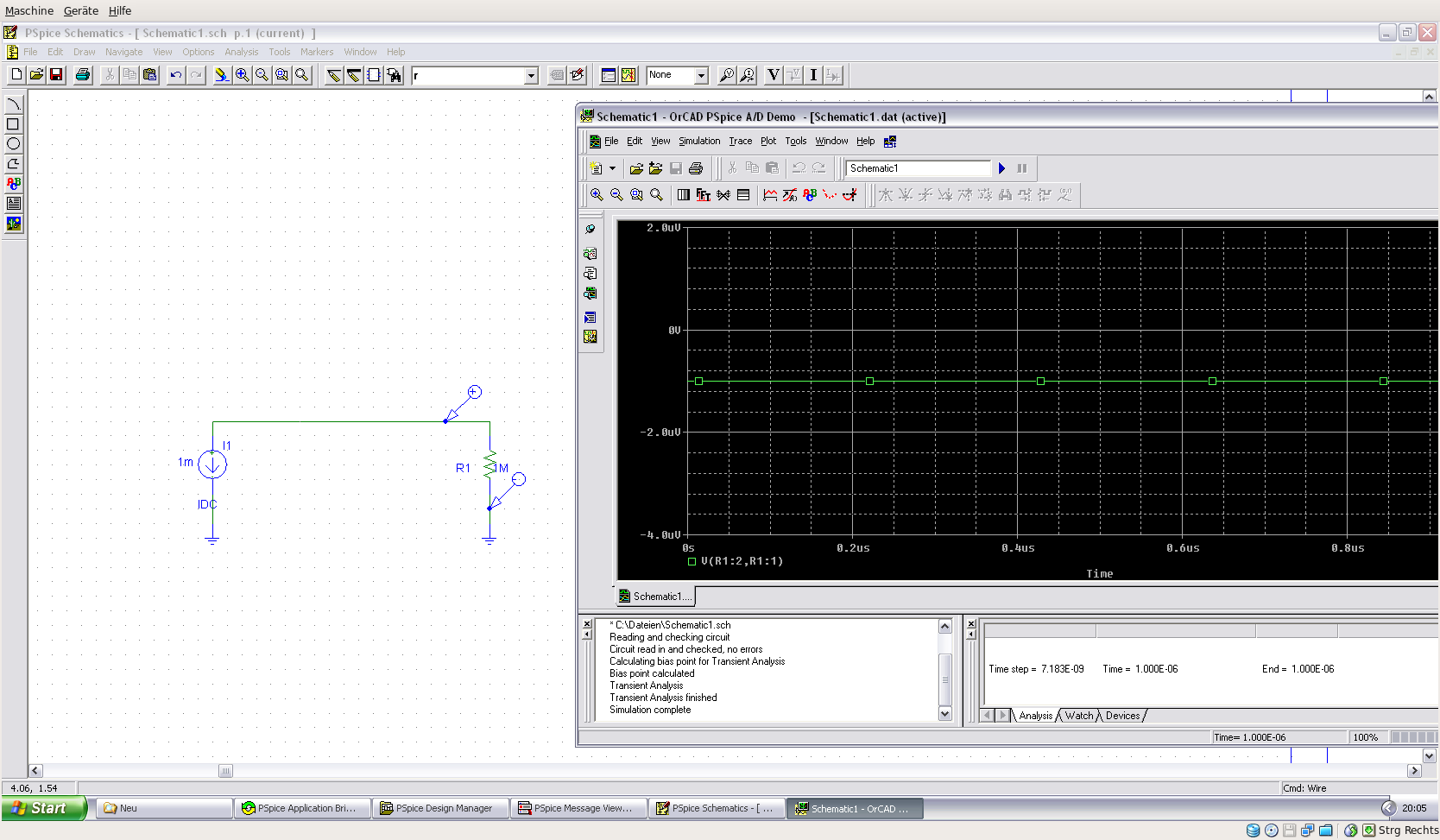The image size is (1440, 840).
Task: Open the part name dropdown containing 'r'
Action: click(x=531, y=76)
